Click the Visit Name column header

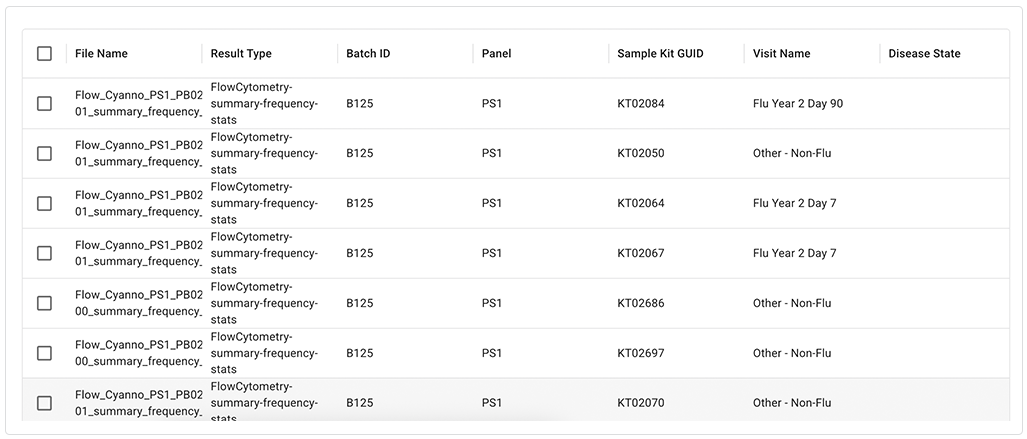pos(781,54)
